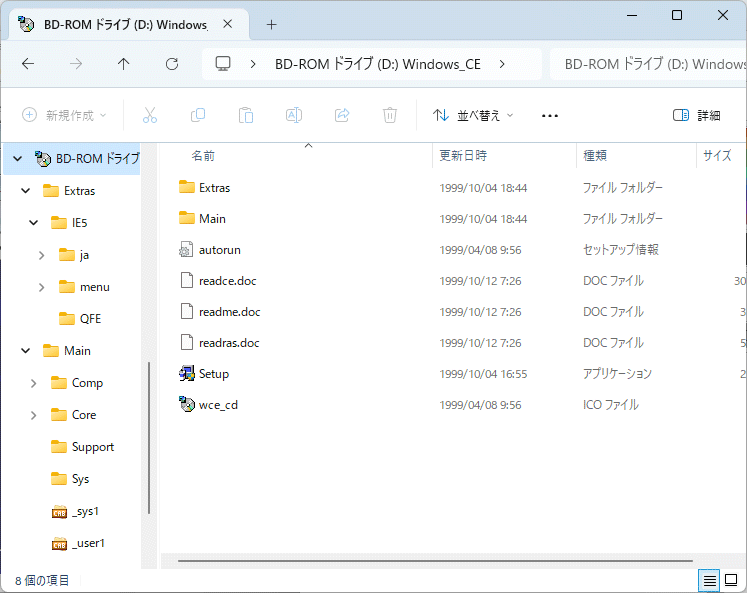Select Sys folder in navigation tree
The width and height of the screenshot is (747, 593).
[70, 479]
